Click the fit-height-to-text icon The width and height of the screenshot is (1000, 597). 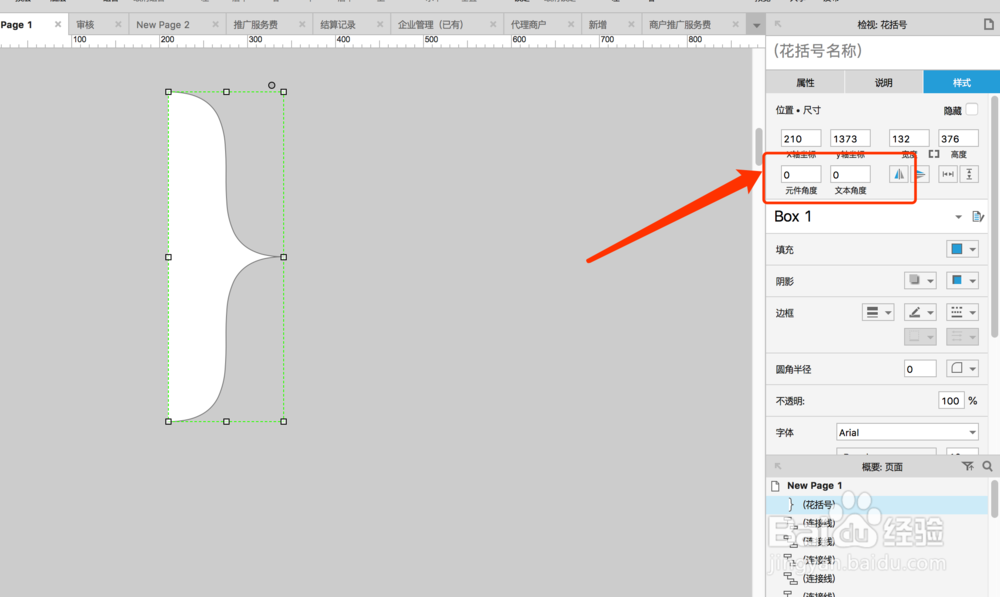(969, 174)
